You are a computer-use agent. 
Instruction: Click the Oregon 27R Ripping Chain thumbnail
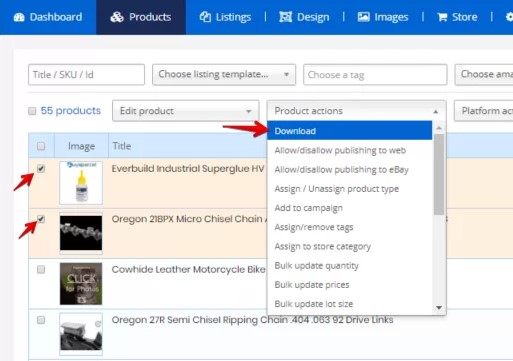81,334
